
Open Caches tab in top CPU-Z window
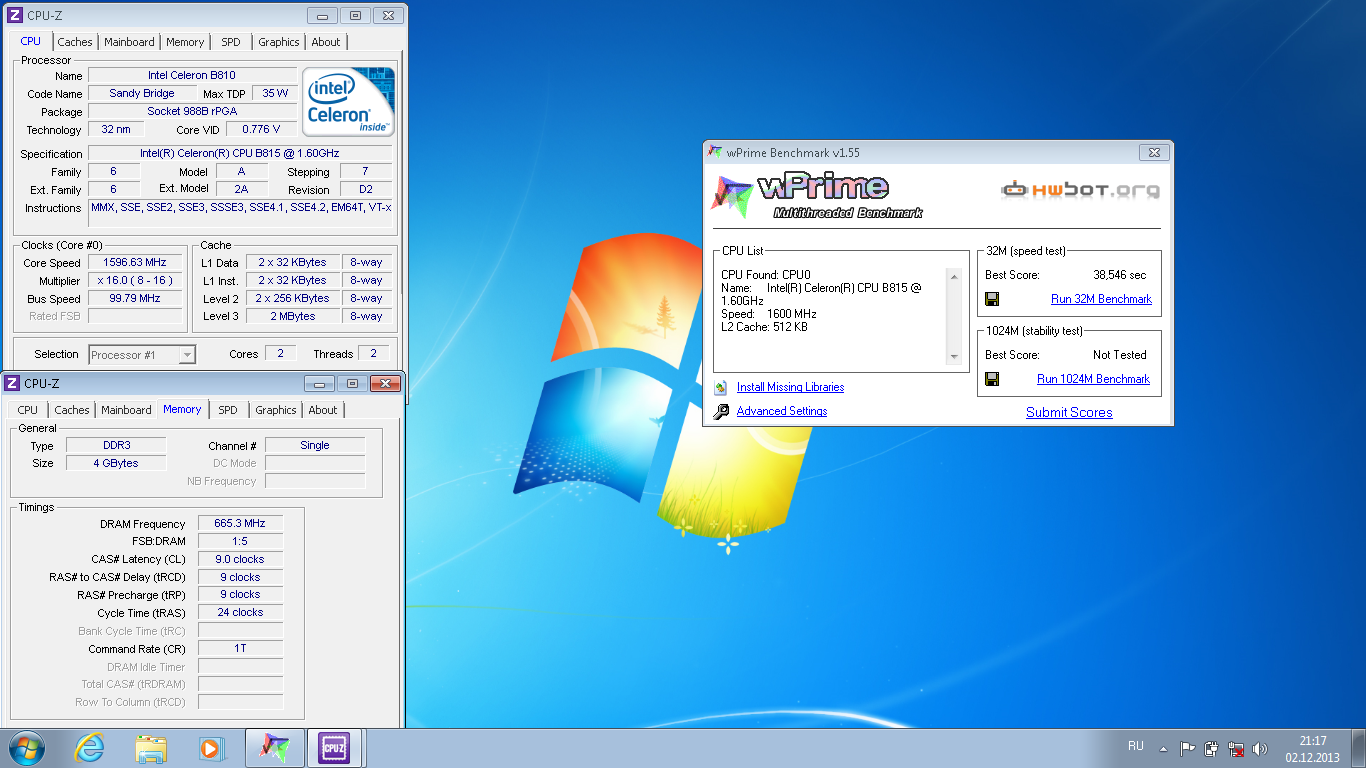click(75, 42)
